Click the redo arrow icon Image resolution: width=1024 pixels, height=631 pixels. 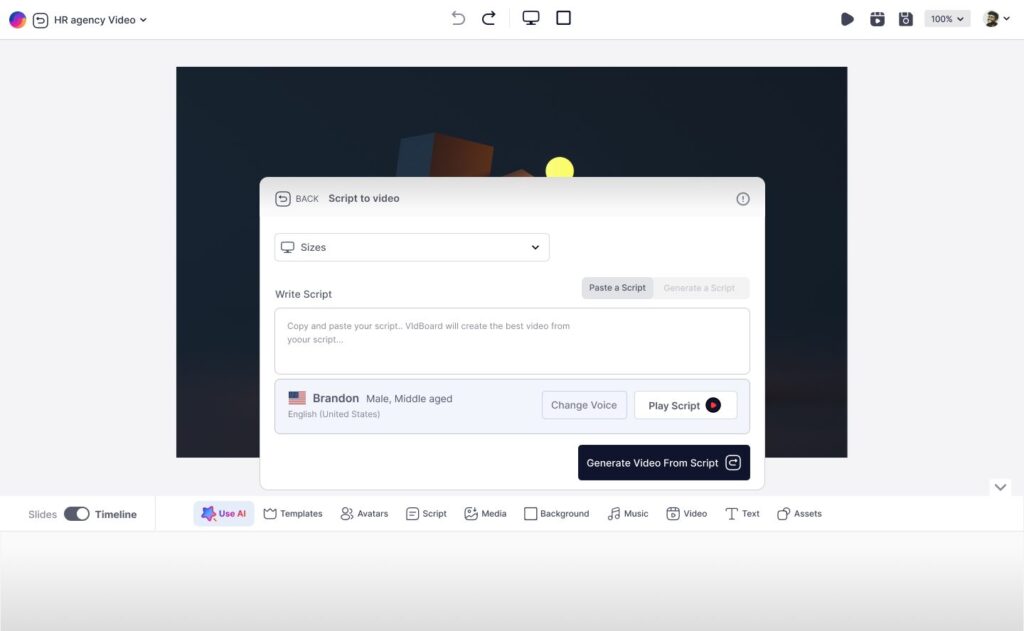[489, 18]
